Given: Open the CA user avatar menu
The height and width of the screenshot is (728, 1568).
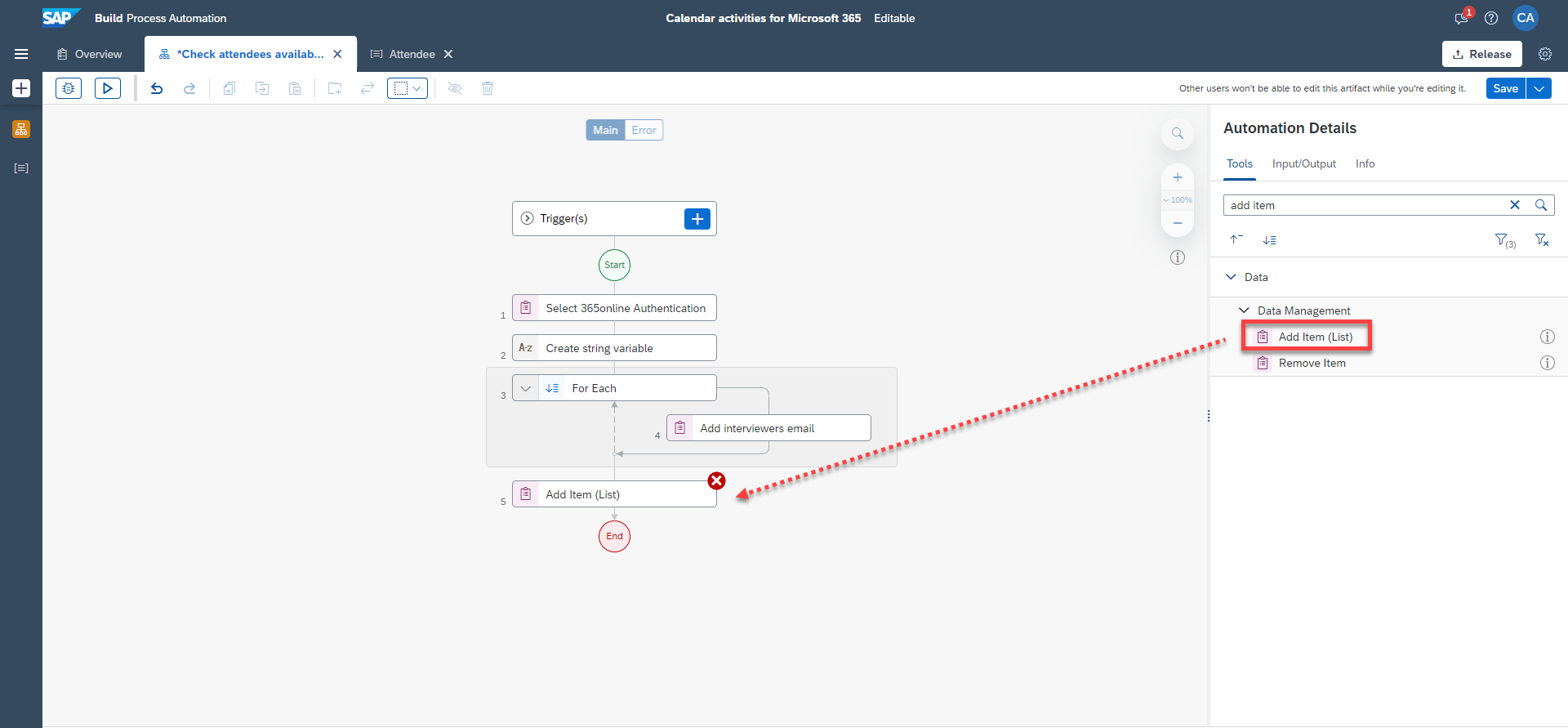Looking at the screenshot, I should pyautogui.click(x=1526, y=18).
